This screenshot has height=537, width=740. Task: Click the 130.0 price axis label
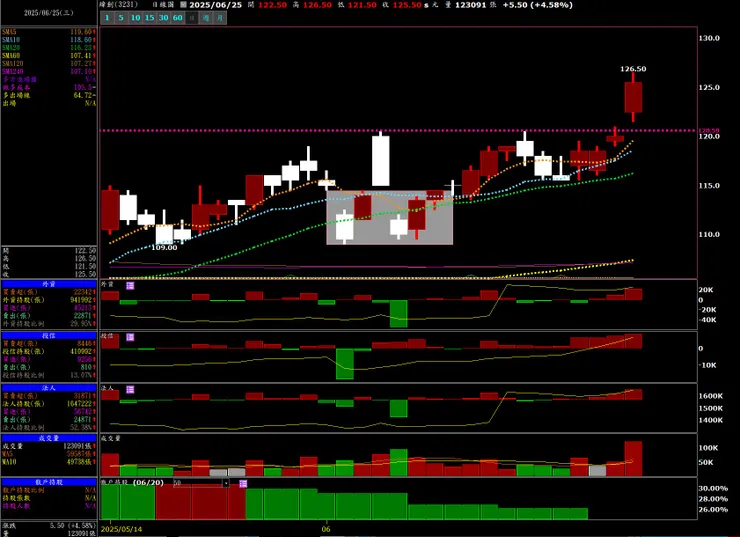tap(709, 38)
